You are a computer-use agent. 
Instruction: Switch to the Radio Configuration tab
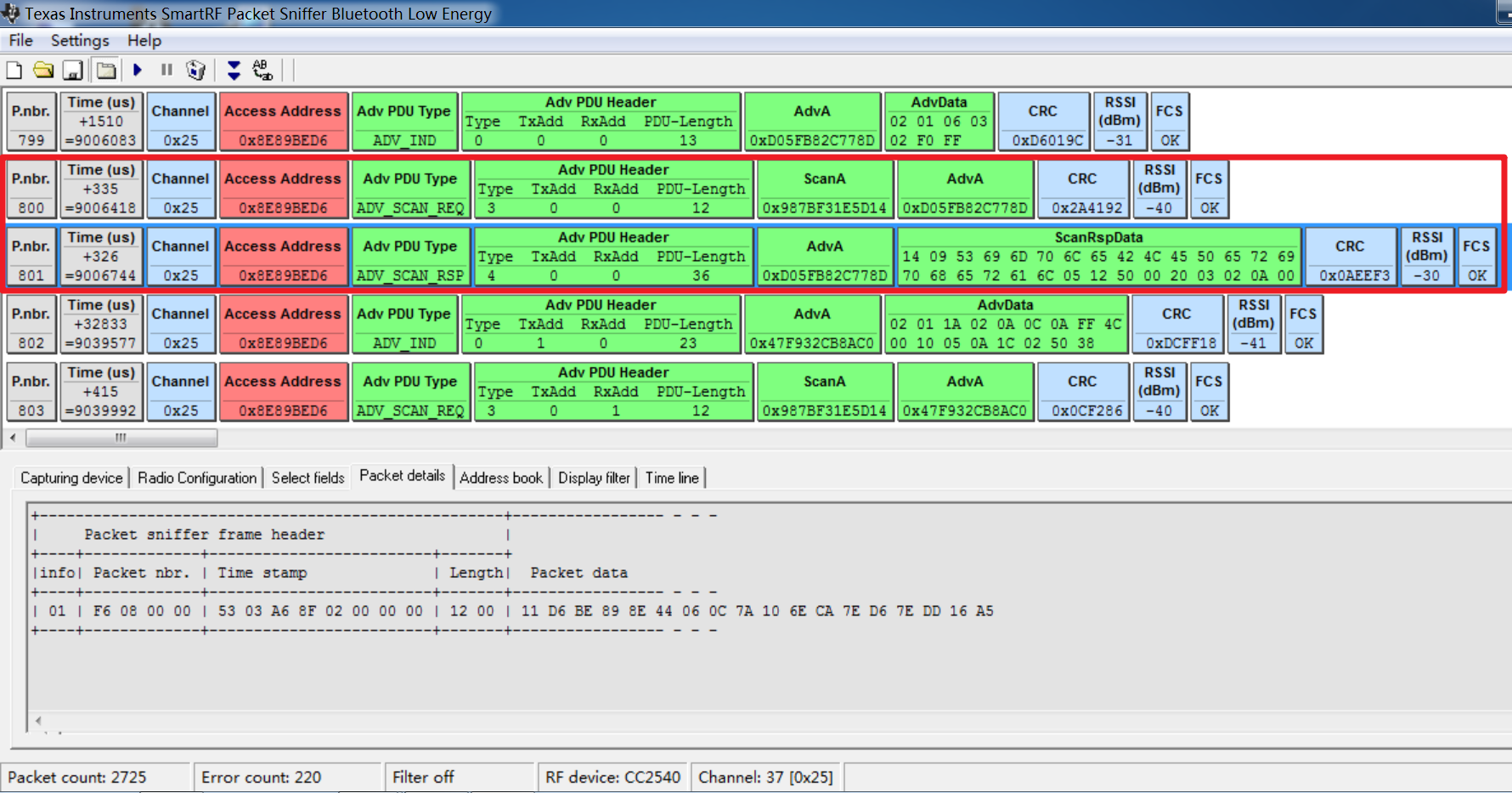click(x=197, y=478)
